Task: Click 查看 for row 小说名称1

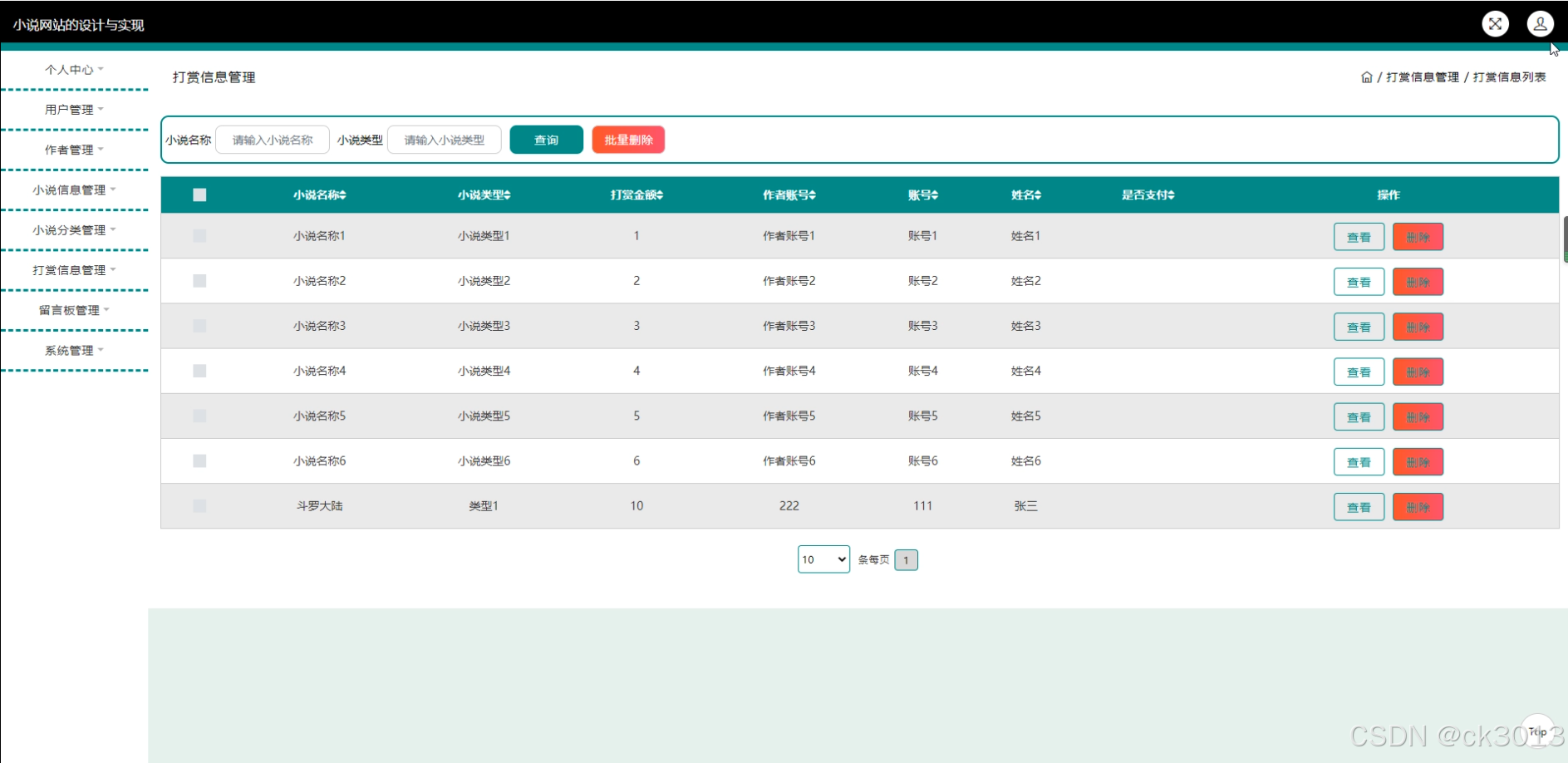Action: 1359,237
